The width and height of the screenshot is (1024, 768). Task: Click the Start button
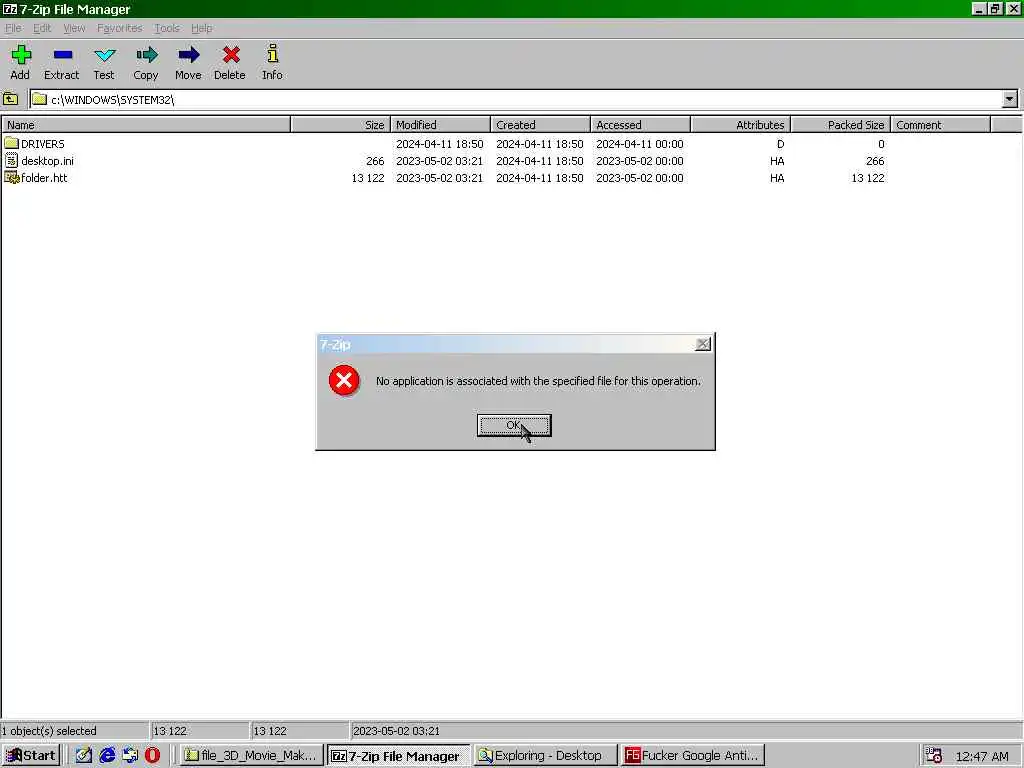[x=31, y=756]
